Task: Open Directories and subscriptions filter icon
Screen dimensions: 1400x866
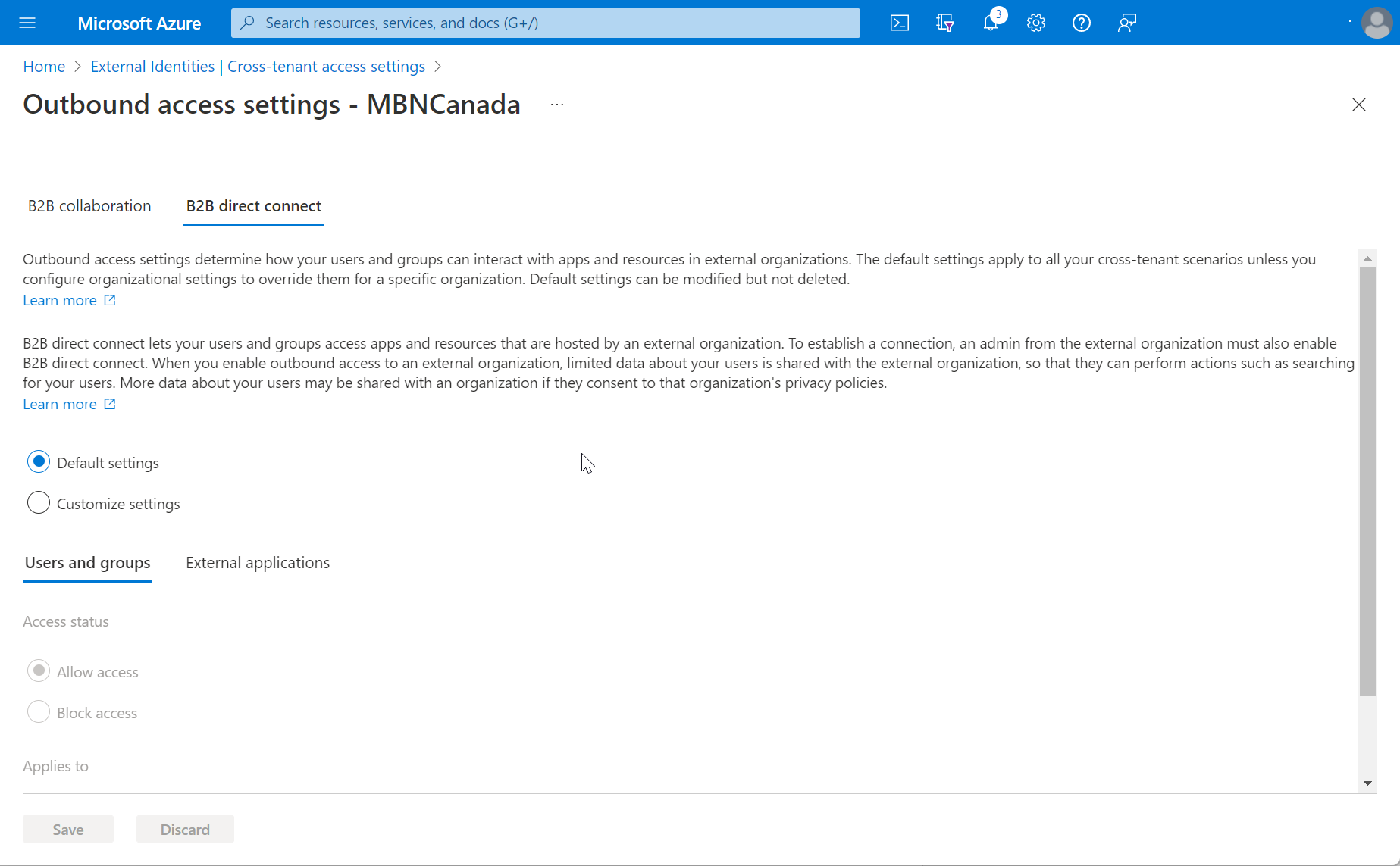Action: click(945, 23)
